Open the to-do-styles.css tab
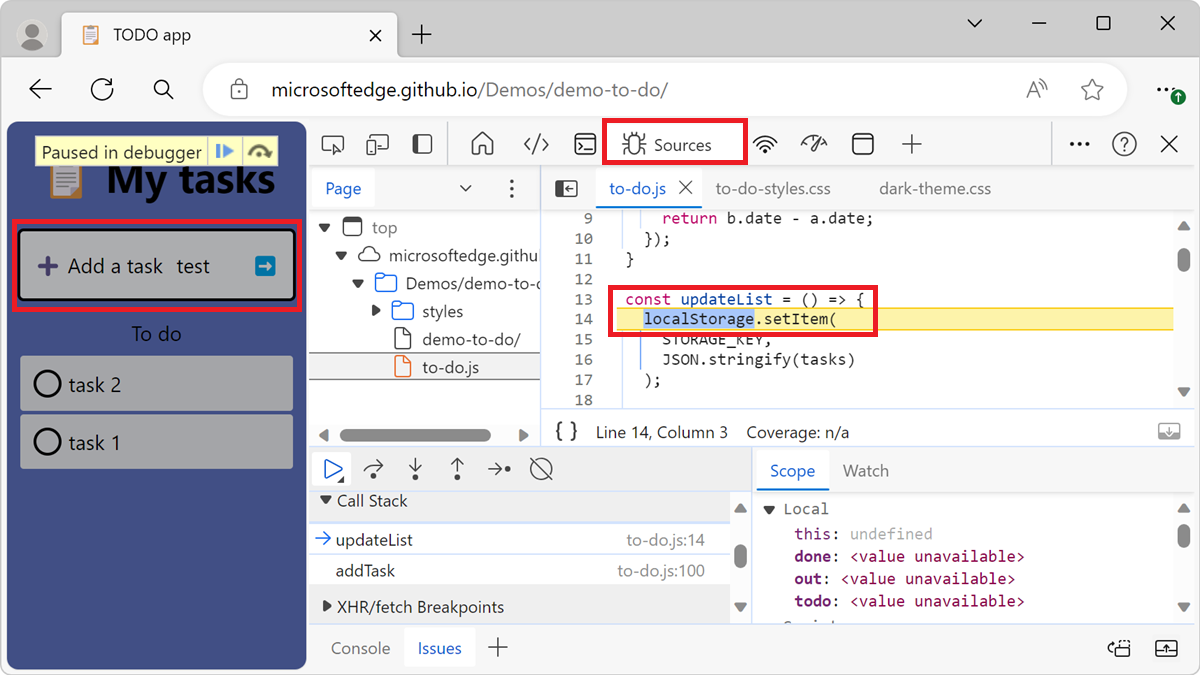Image resolution: width=1200 pixels, height=675 pixels. pyautogui.click(x=773, y=188)
